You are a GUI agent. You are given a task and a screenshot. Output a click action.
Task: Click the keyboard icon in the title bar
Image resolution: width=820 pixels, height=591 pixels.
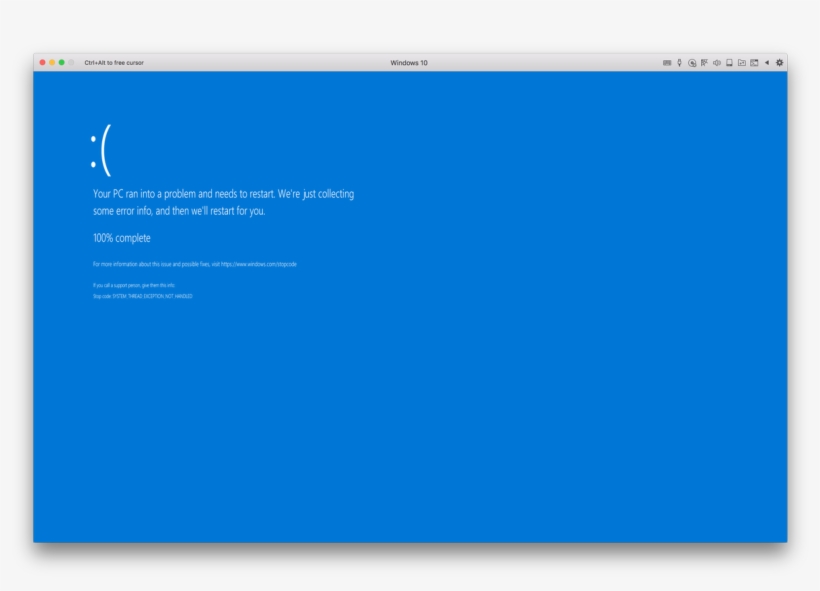coord(667,62)
